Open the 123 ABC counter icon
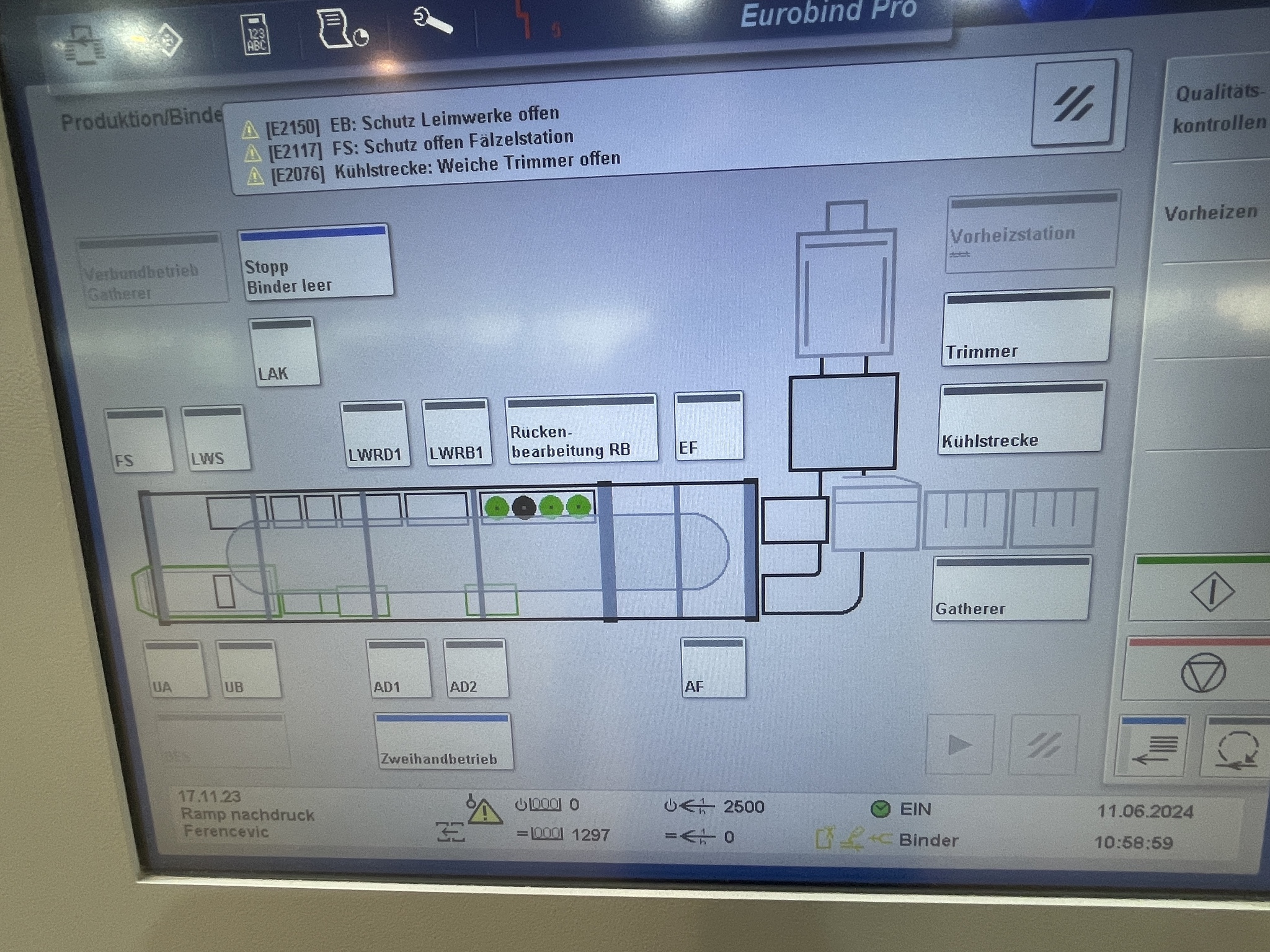Viewport: 1270px width, 952px height. coord(255,36)
